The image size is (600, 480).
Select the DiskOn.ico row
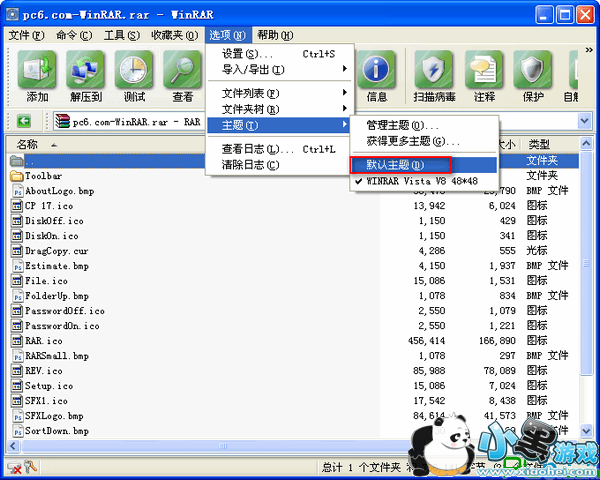tap(294, 236)
